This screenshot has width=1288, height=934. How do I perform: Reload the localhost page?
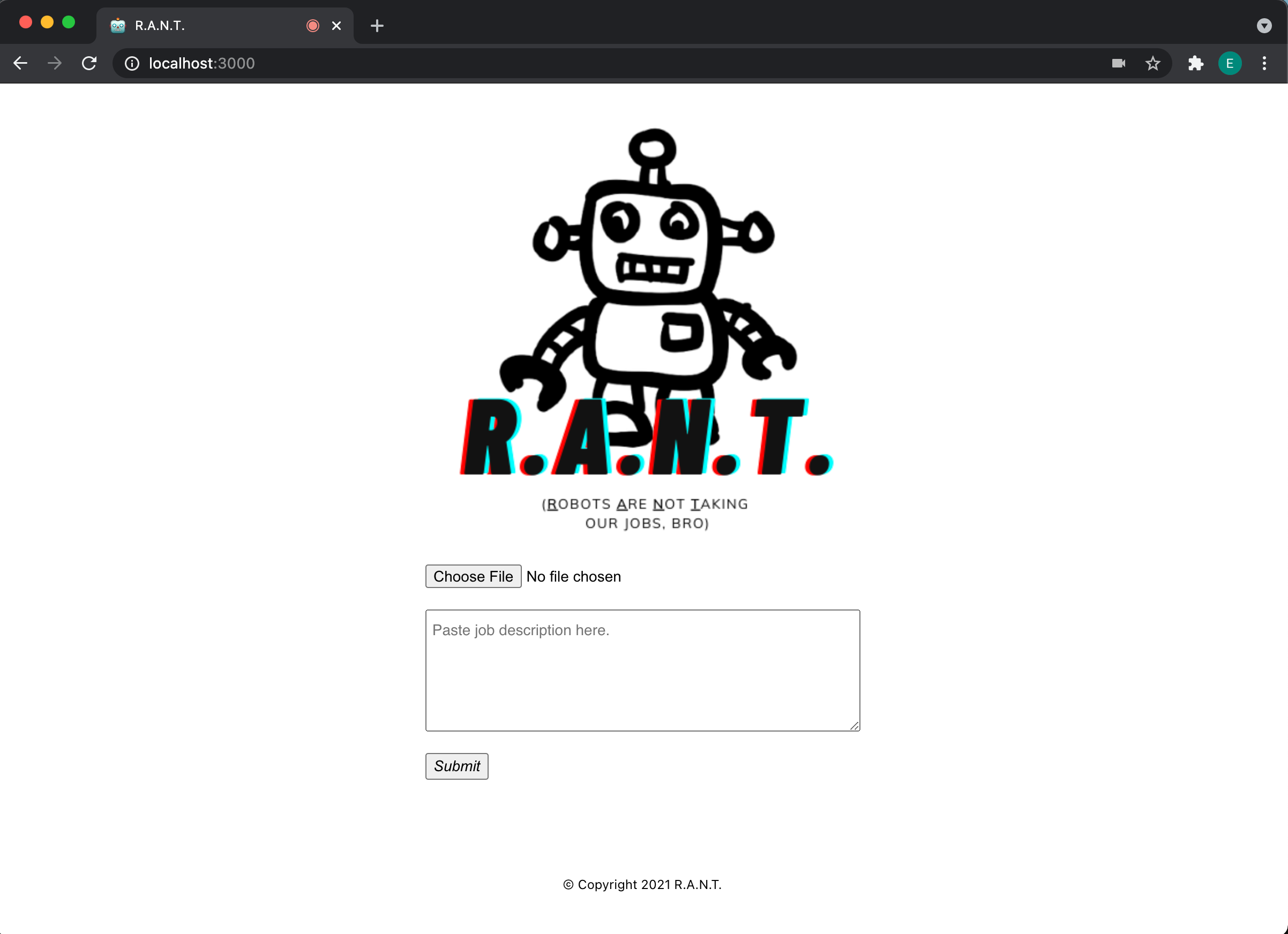(x=89, y=63)
